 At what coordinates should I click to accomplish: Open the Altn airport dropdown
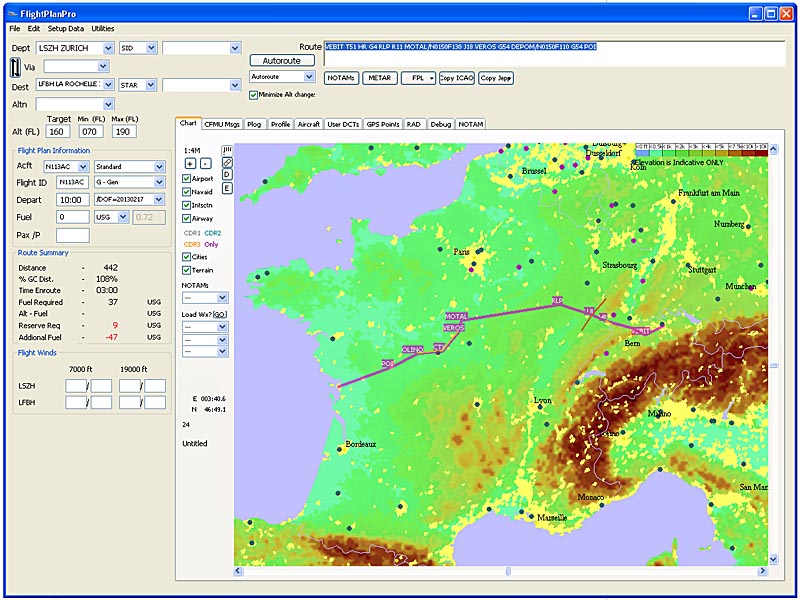click(x=108, y=105)
